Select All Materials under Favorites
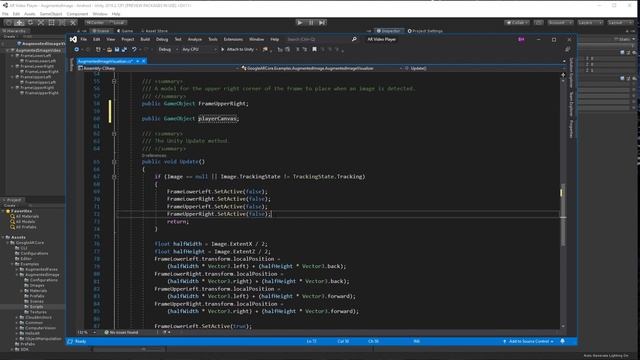 coord(27,216)
